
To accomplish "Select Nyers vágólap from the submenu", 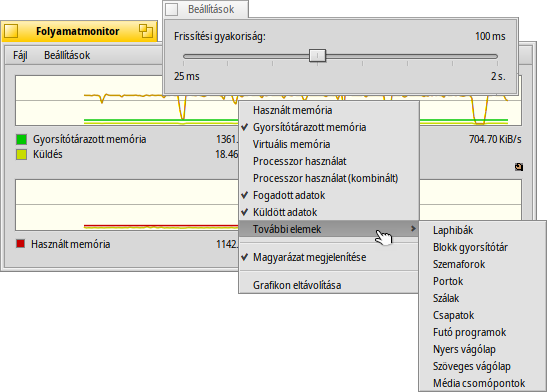I will coord(482,349).
